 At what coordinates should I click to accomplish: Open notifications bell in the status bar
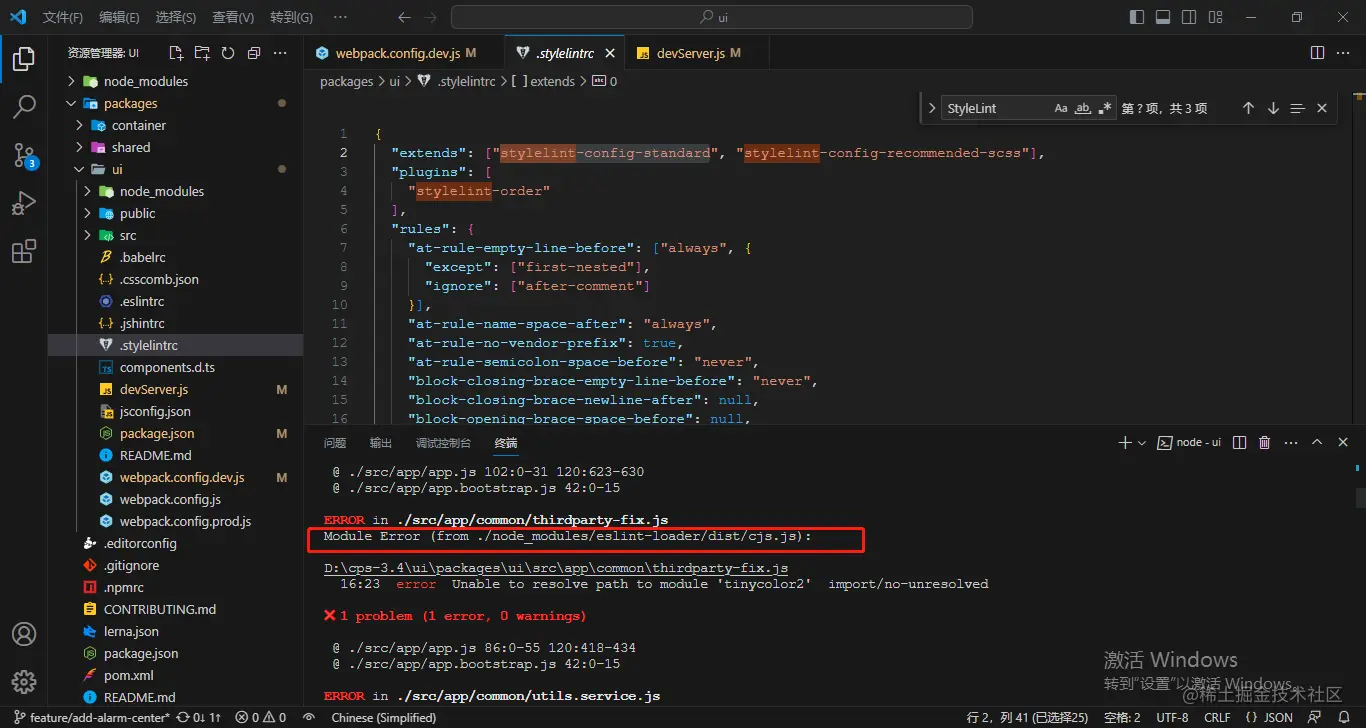[1343, 717]
